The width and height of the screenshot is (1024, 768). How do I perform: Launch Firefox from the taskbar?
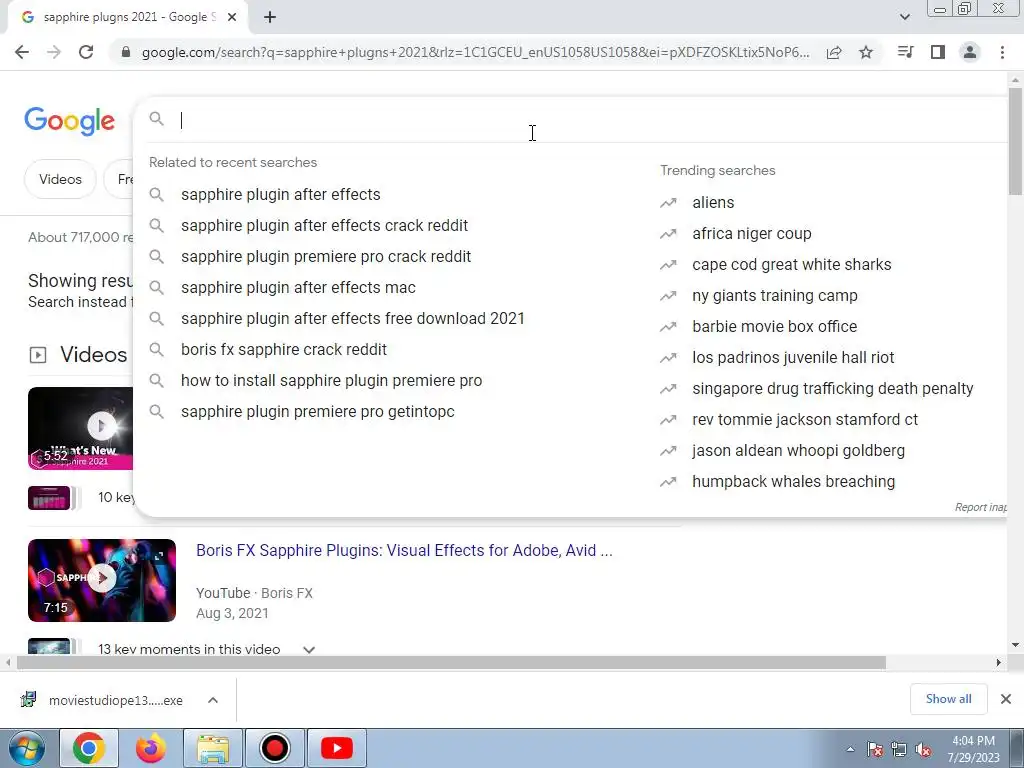pos(151,748)
